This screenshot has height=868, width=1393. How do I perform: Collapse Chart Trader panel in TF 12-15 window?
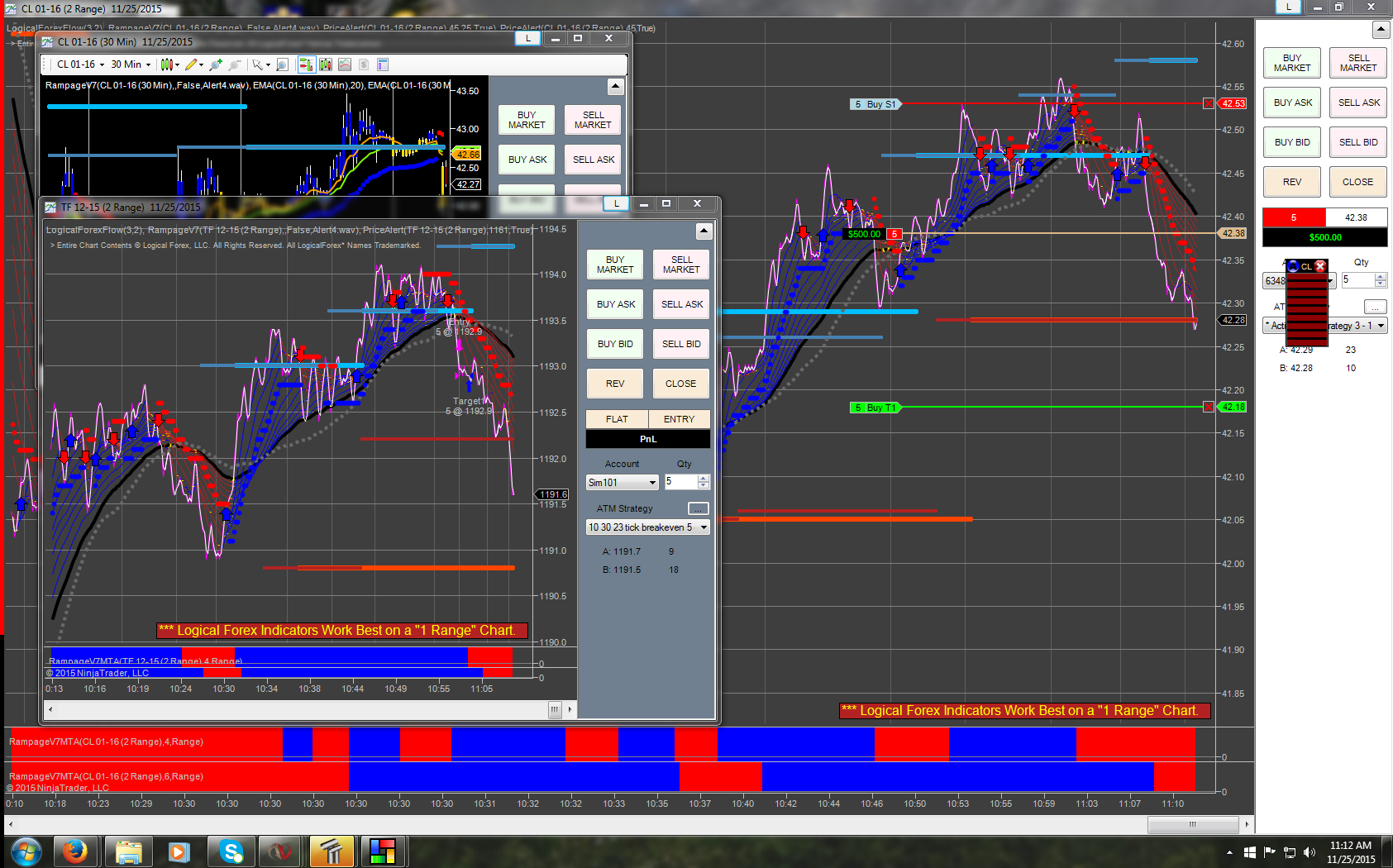point(704,231)
